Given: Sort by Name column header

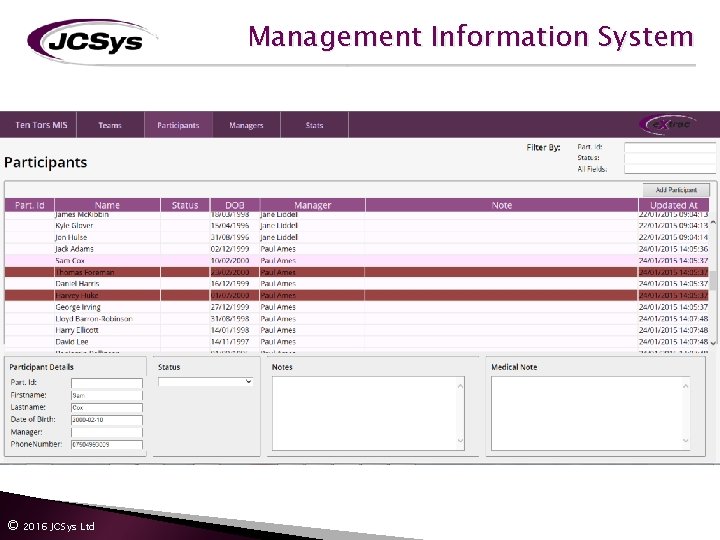Looking at the screenshot, I should tap(107, 205).
